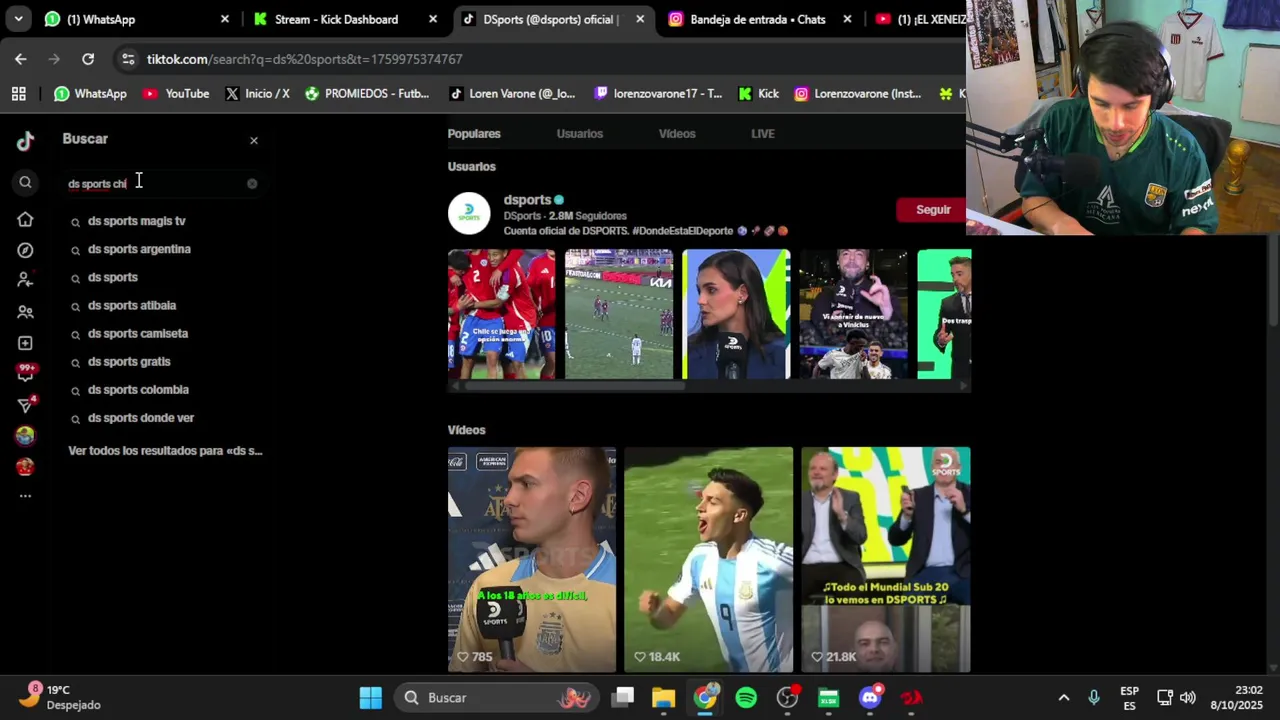Open the Friends icon in the sidebar
Screen dimensions: 1280x720
pos(25,312)
